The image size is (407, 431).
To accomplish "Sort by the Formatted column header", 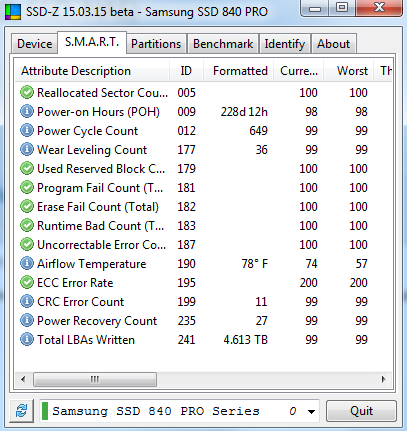I will tap(238, 71).
